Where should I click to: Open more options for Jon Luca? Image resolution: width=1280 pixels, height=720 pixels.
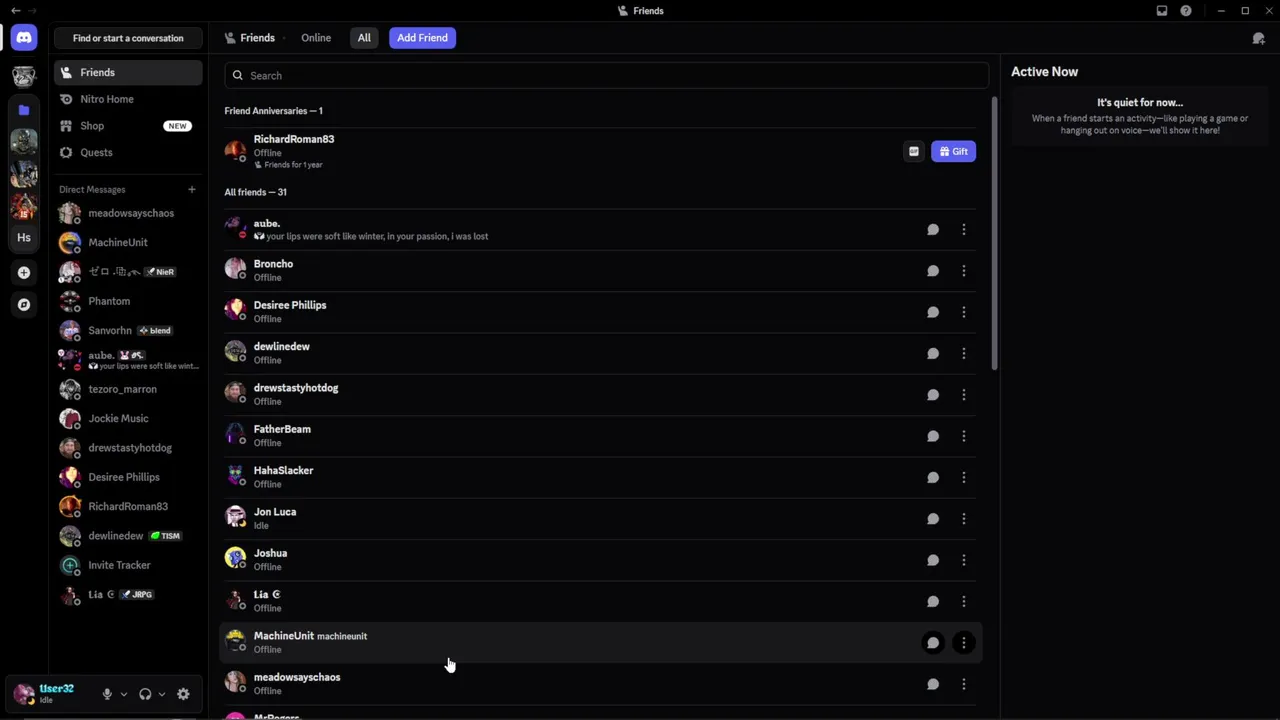(x=963, y=519)
